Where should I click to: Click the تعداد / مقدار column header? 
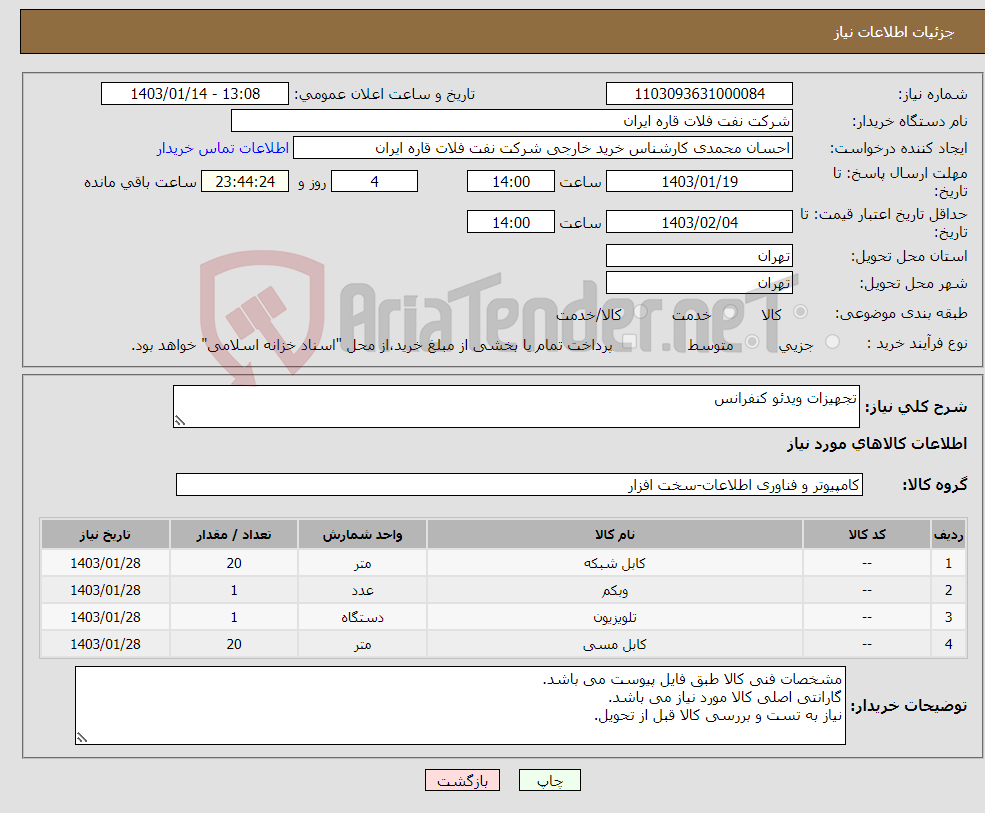[234, 535]
